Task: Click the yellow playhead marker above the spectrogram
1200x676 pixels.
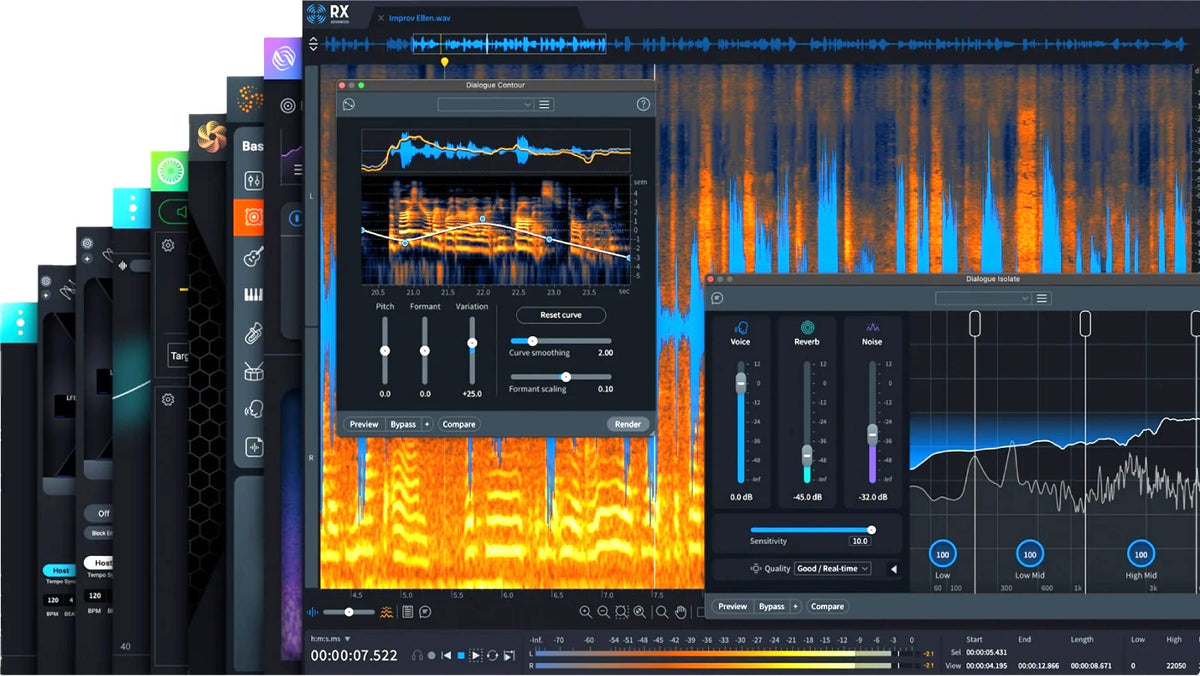Action: 445,62
